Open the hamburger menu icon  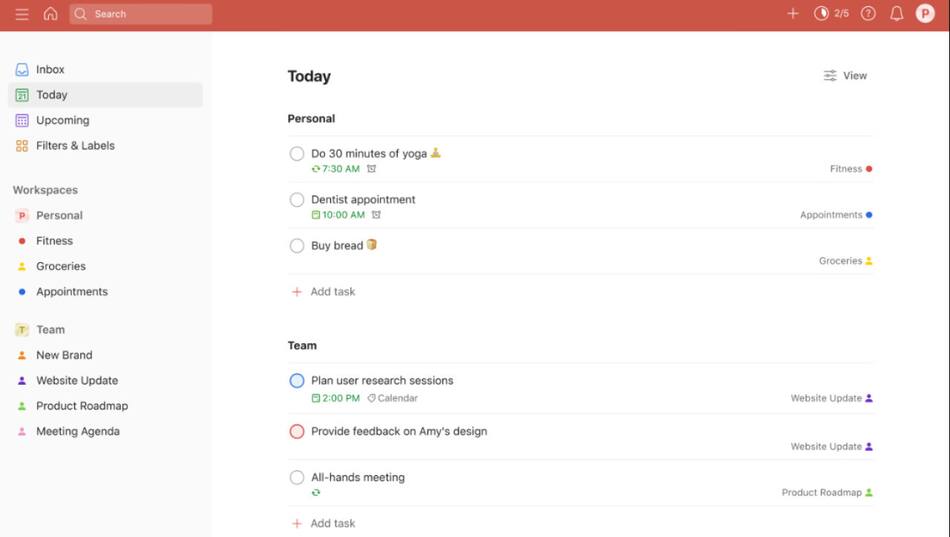22,14
